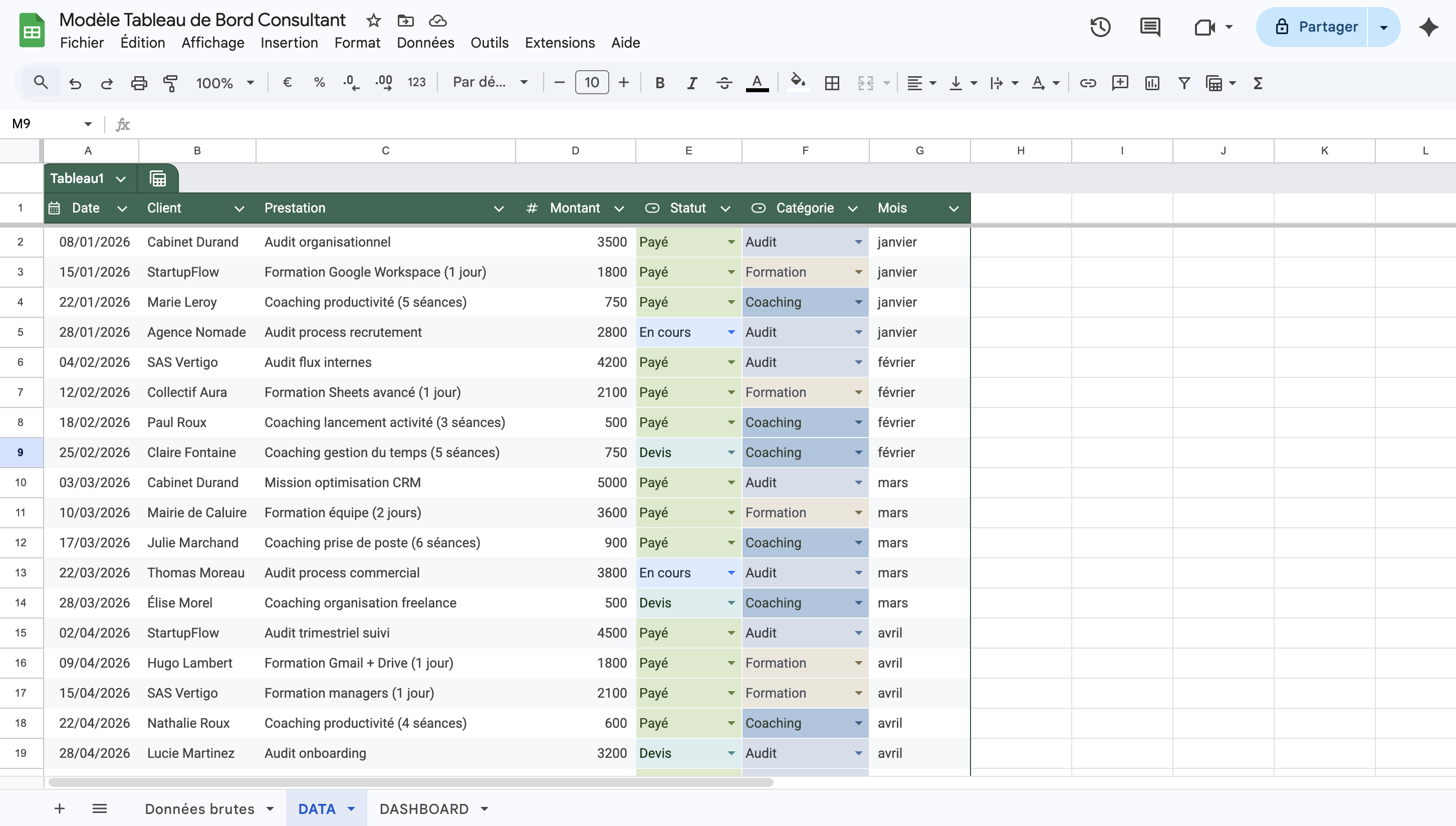
Task: Click the create filter funnel icon
Action: (x=1184, y=83)
